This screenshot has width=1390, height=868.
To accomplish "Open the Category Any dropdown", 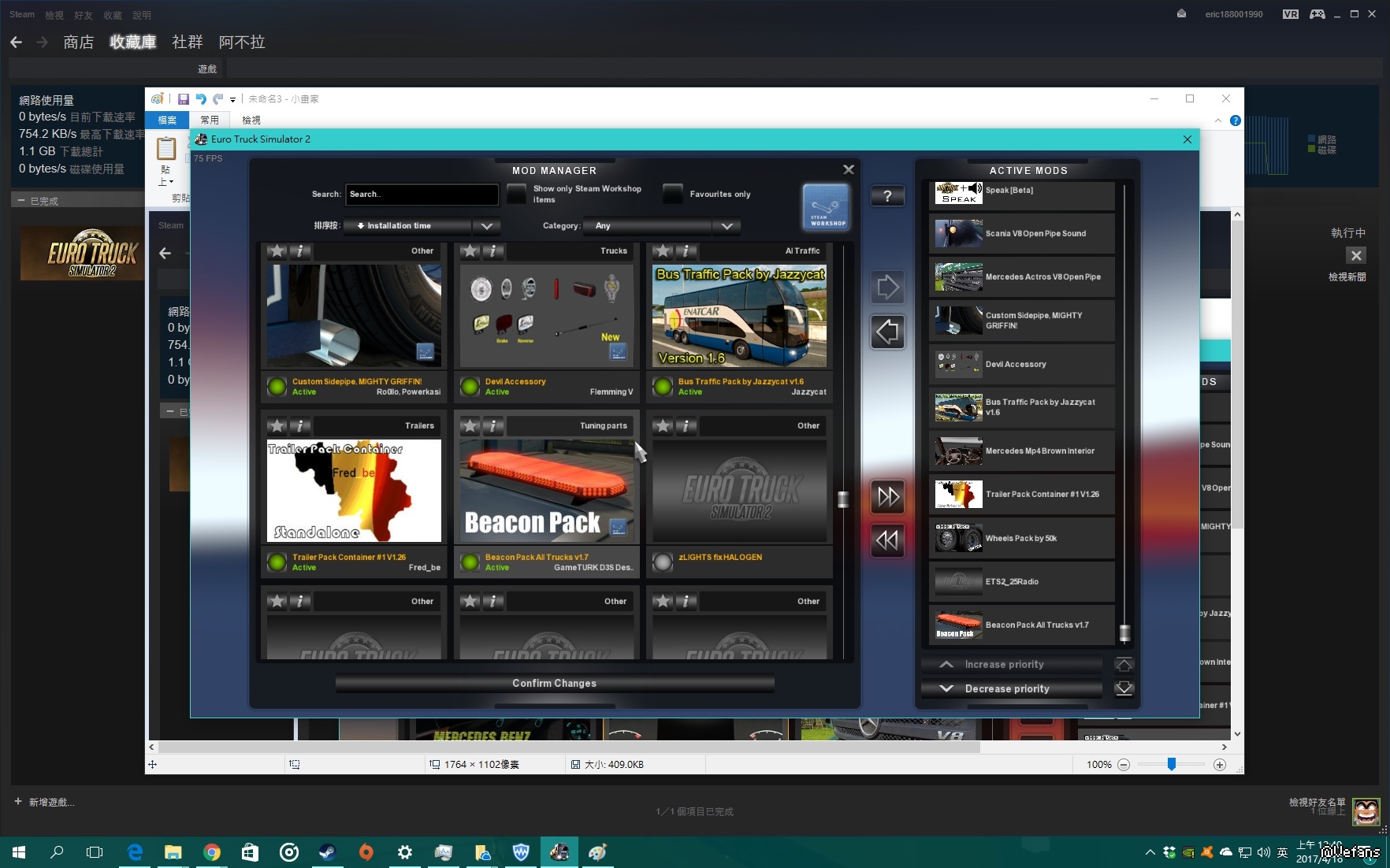I will [662, 226].
